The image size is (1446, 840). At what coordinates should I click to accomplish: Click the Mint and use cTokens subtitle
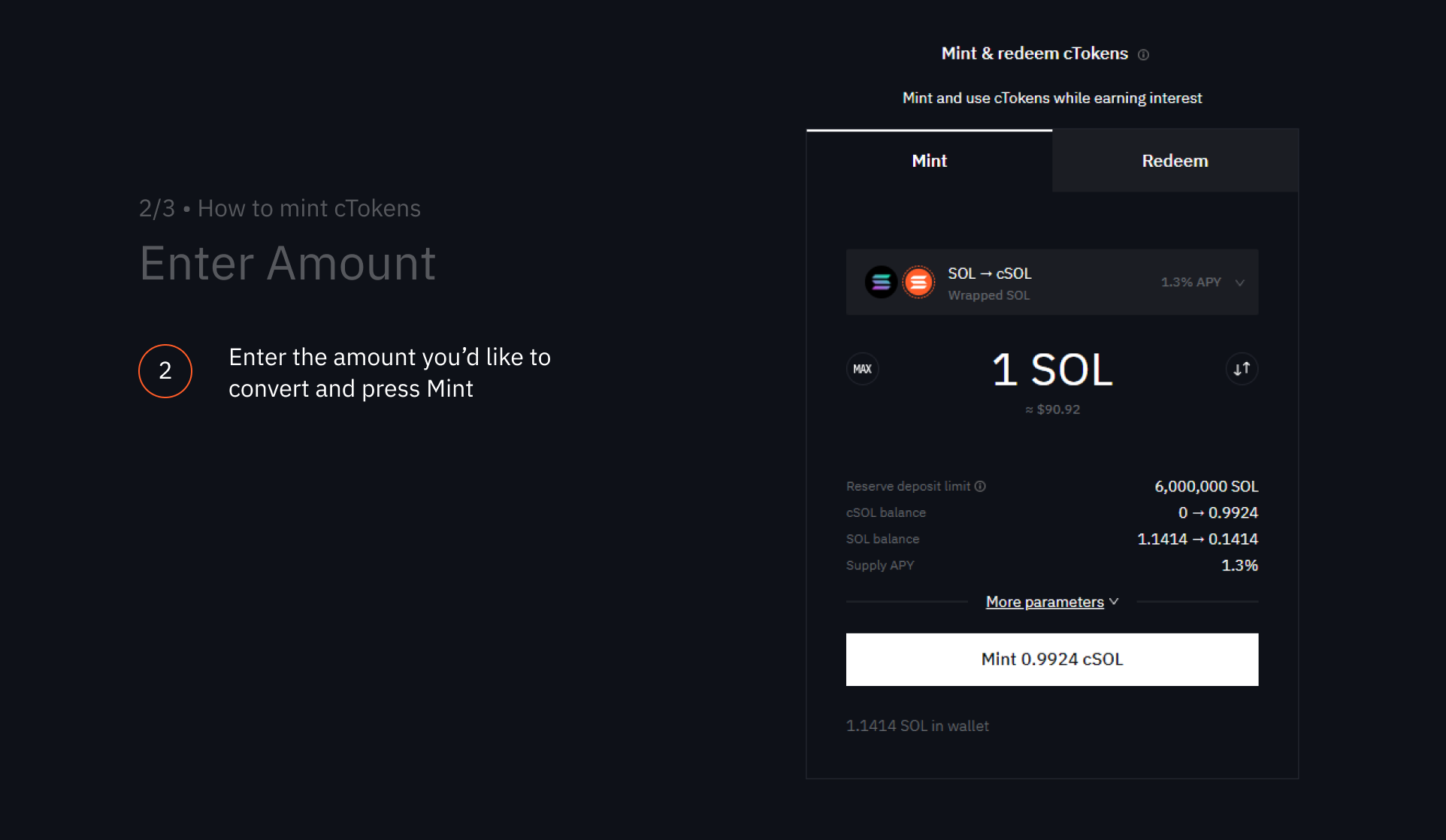coord(1051,98)
